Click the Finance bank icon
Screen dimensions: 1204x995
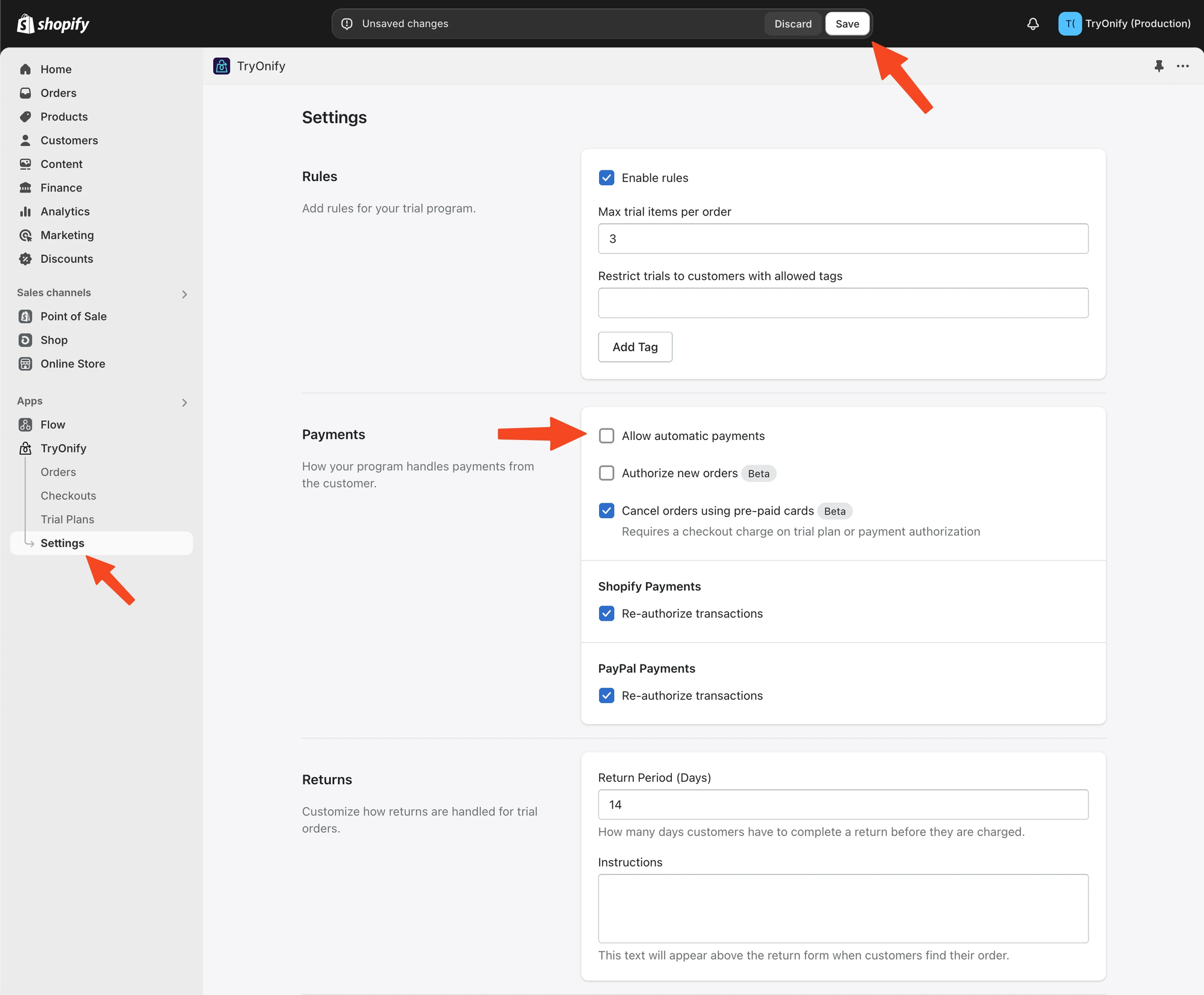click(x=25, y=188)
